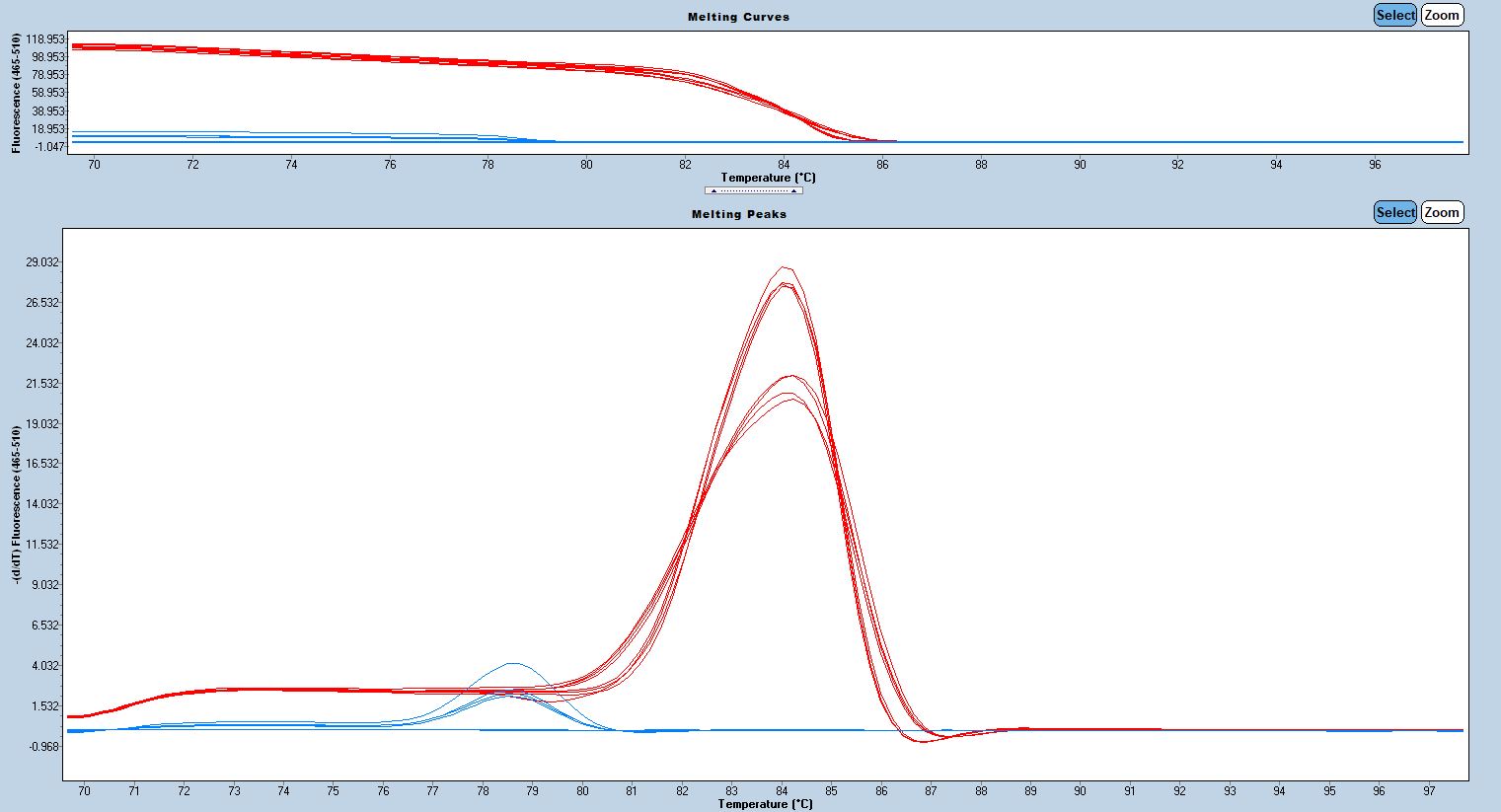This screenshot has width=1501, height=812.
Task: Click the Temperature label under Melting Peaks chart
Action: (x=765, y=804)
